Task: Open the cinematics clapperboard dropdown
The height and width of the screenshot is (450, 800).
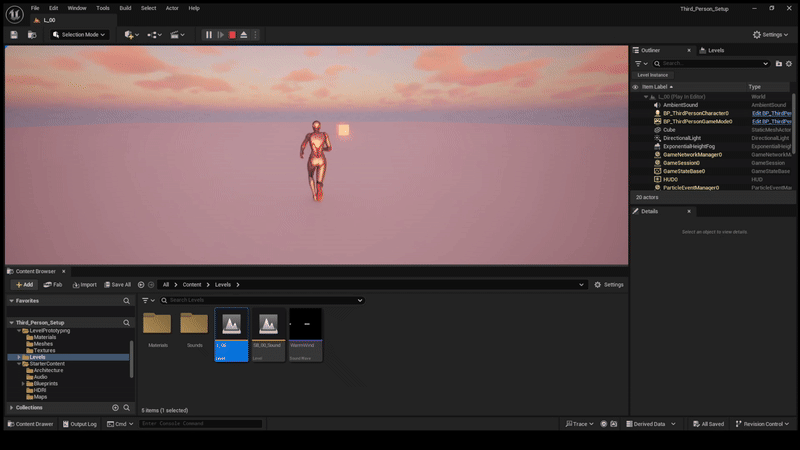Action: click(177, 35)
